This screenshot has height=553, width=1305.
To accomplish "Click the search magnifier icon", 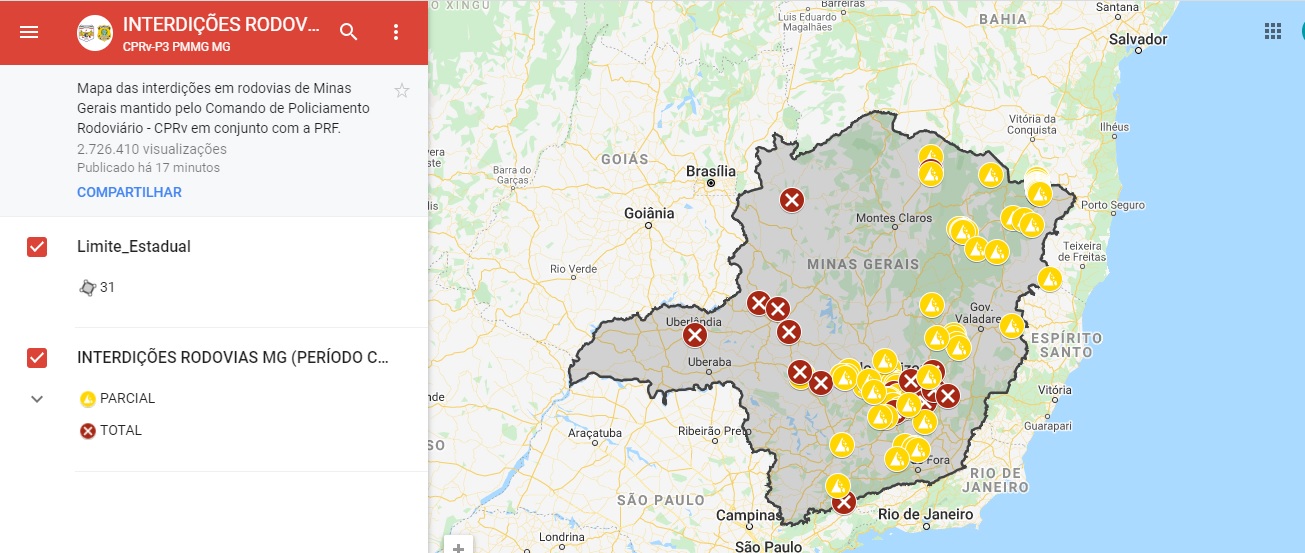I will 348,32.
